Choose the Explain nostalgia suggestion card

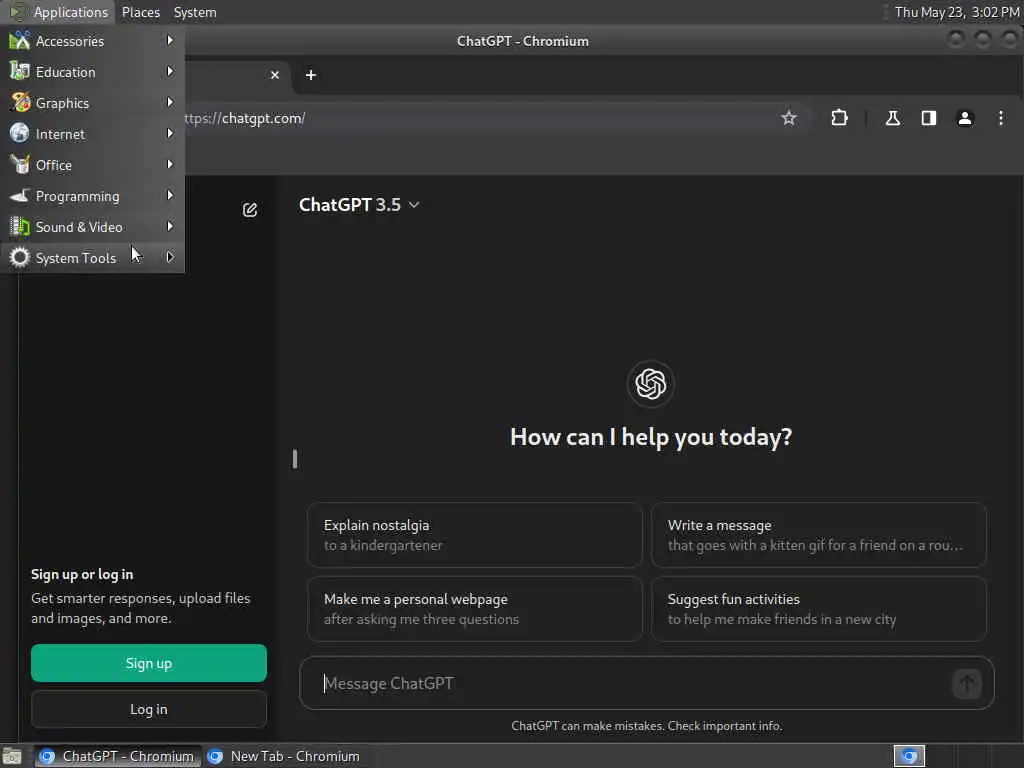click(475, 535)
